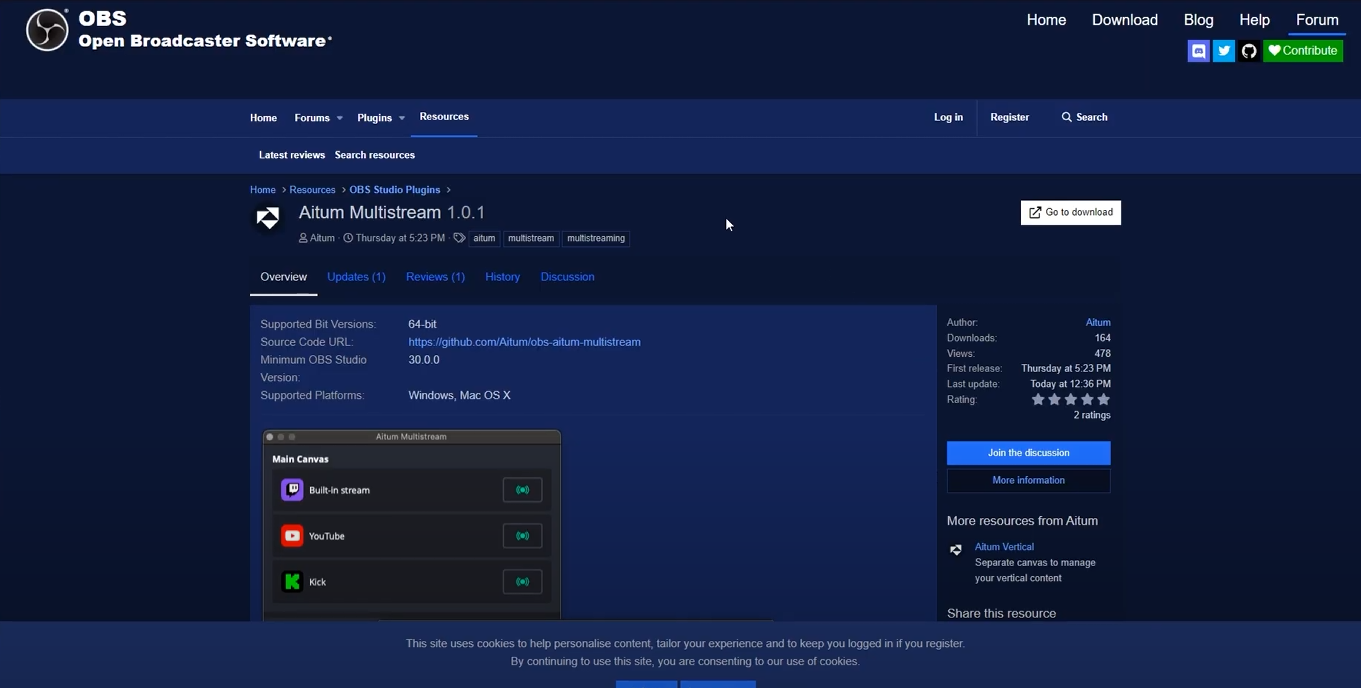Click the Search magnifier in the navbar
1361x688 pixels.
(x=1067, y=117)
